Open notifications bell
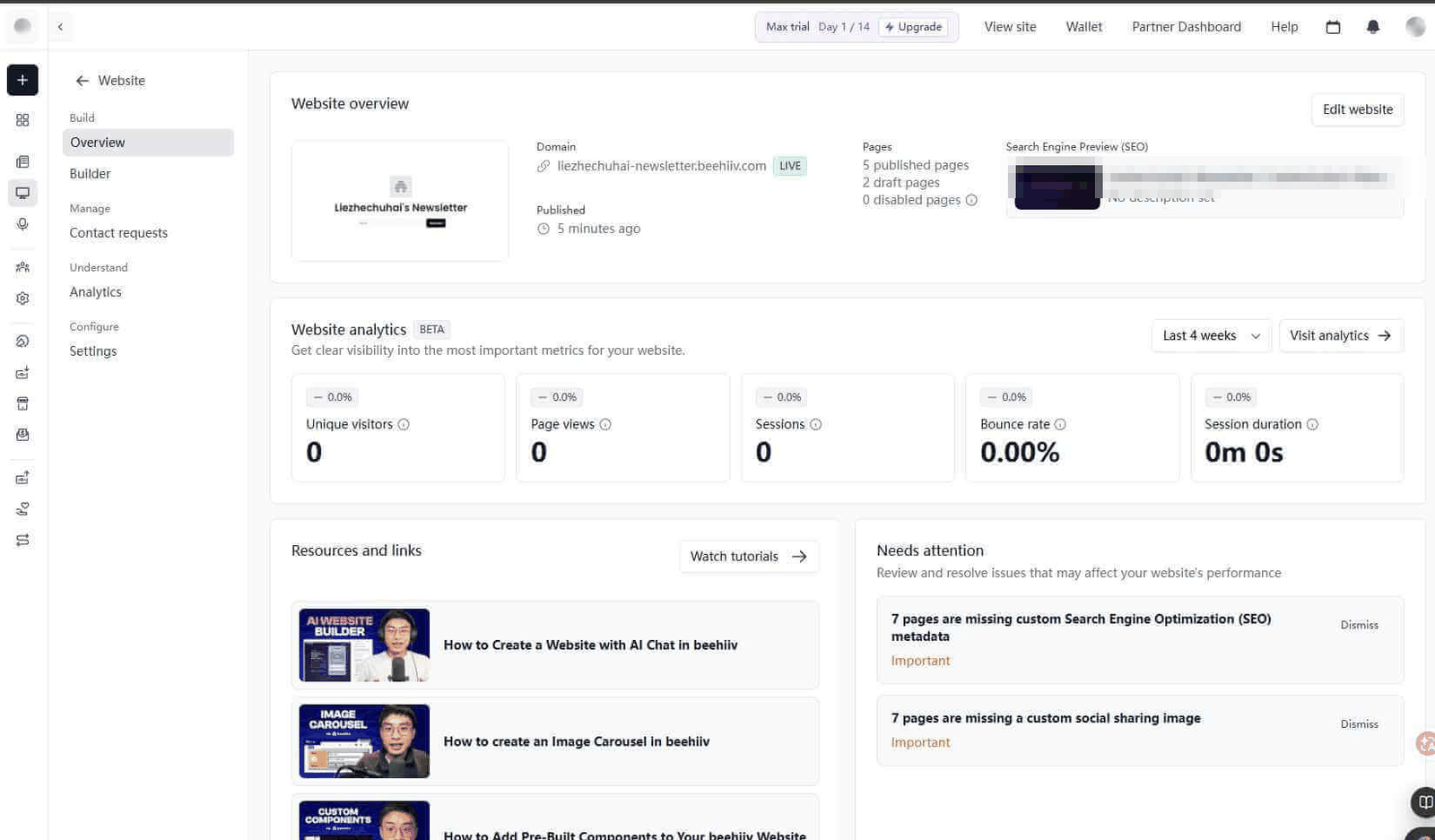Image resolution: width=1435 pixels, height=840 pixels. [x=1373, y=27]
